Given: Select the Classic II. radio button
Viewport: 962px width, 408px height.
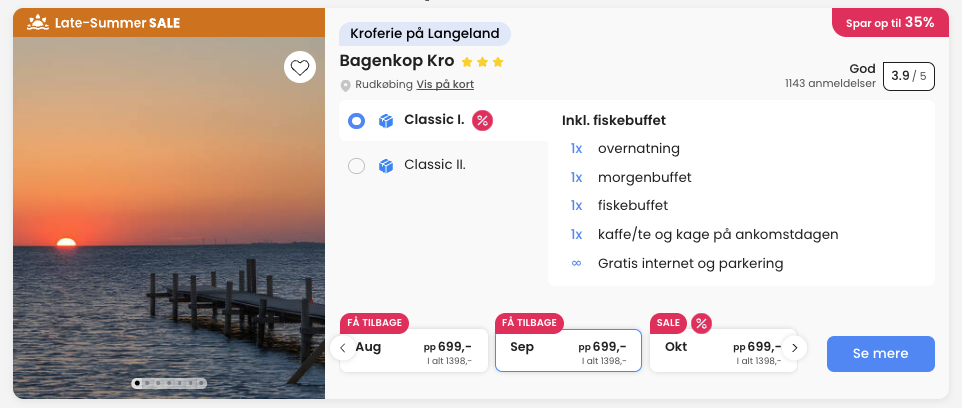Looking at the screenshot, I should pyautogui.click(x=356, y=166).
